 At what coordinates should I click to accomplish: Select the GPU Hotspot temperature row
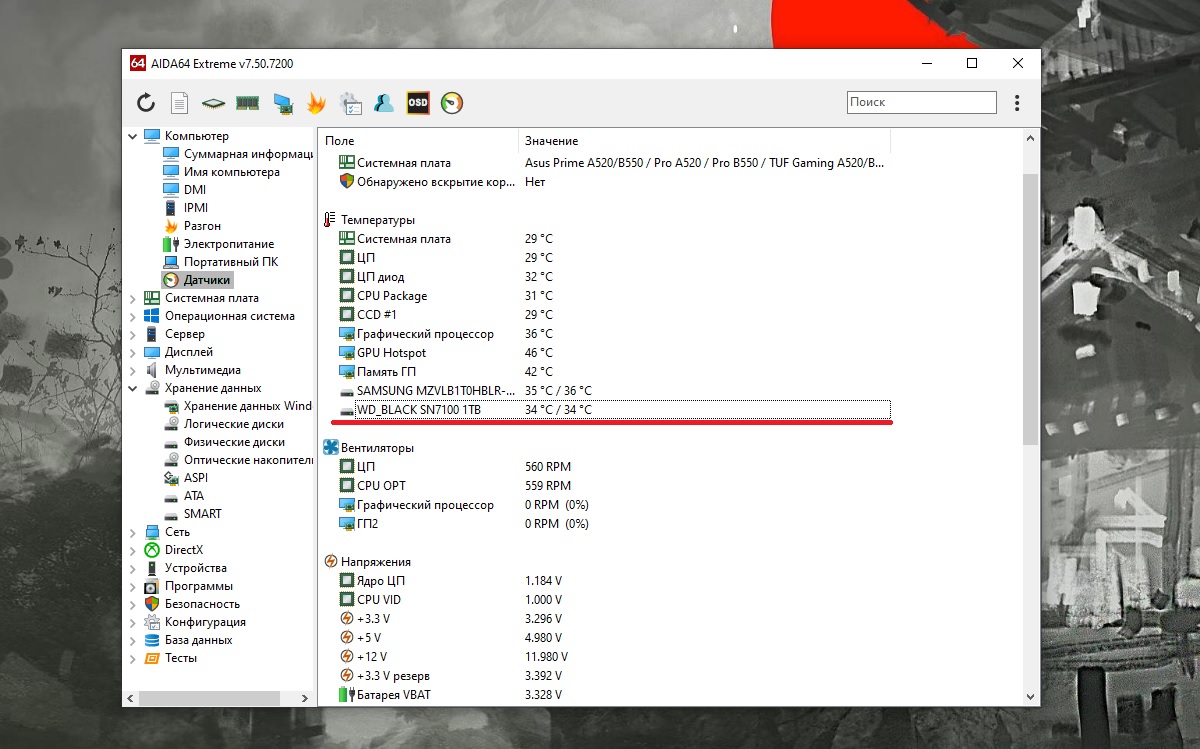[614, 353]
